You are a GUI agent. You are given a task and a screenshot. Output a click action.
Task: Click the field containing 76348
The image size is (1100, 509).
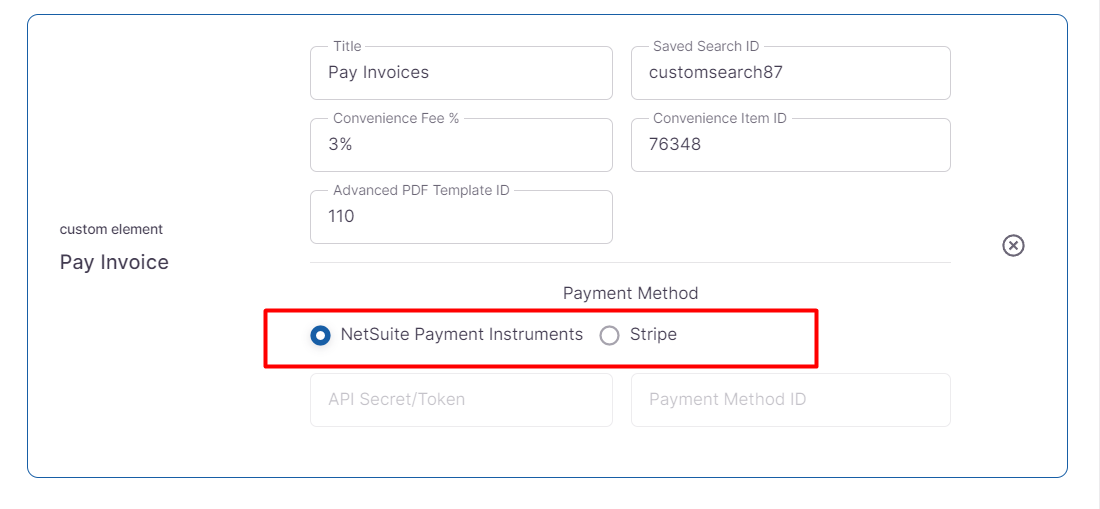pyautogui.click(x=789, y=145)
